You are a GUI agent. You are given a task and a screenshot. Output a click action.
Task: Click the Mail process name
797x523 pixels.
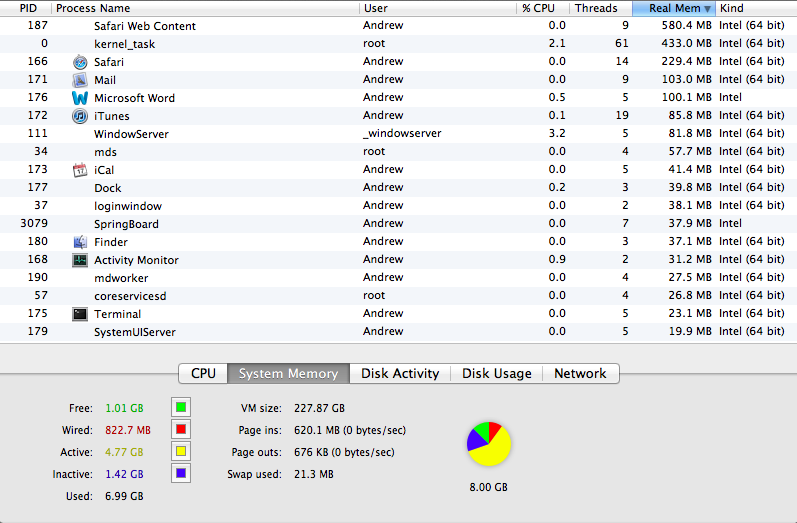pos(105,80)
